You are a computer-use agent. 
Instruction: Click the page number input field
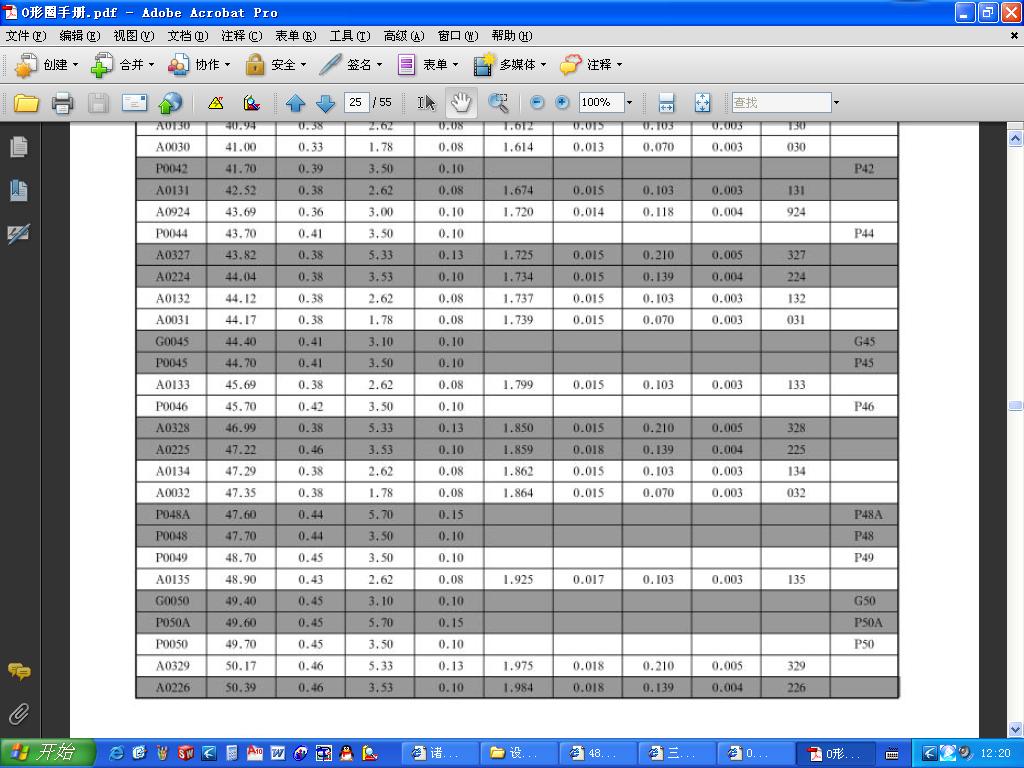(357, 103)
